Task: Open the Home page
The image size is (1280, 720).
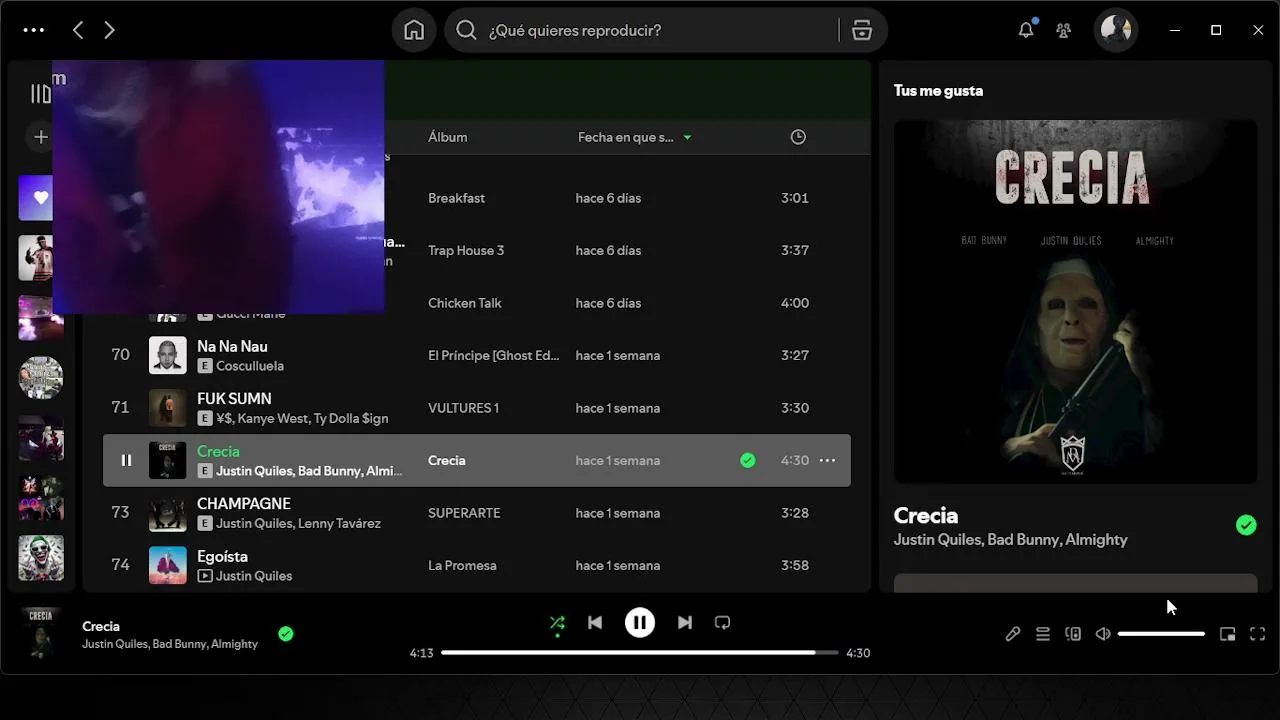Action: click(414, 30)
